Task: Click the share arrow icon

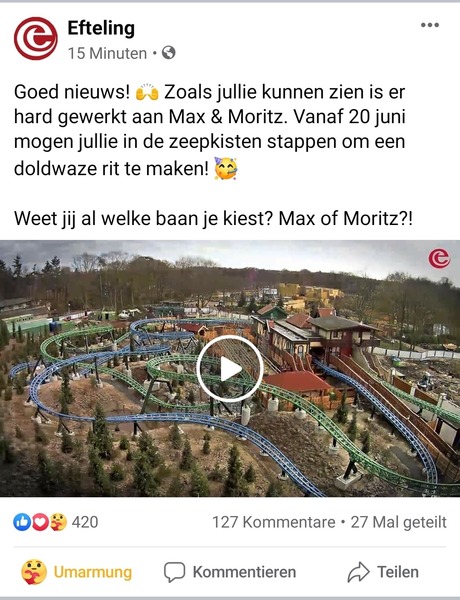Action: [x=358, y=572]
